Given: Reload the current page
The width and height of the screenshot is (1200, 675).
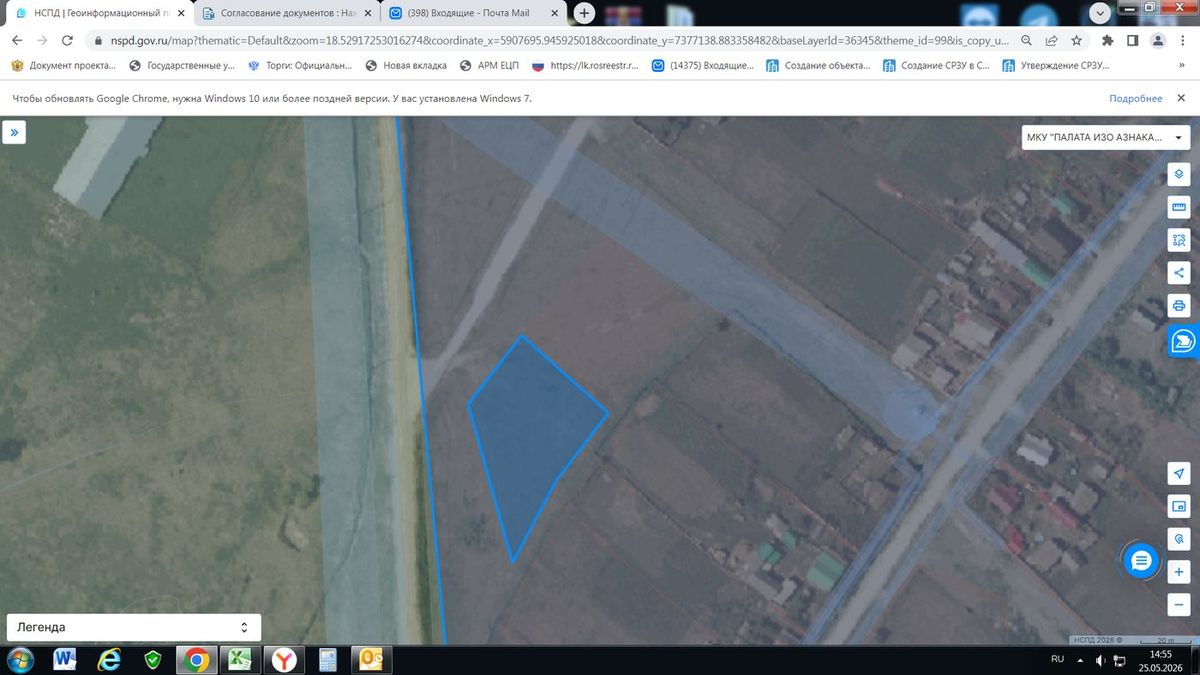Looking at the screenshot, I should (67, 41).
